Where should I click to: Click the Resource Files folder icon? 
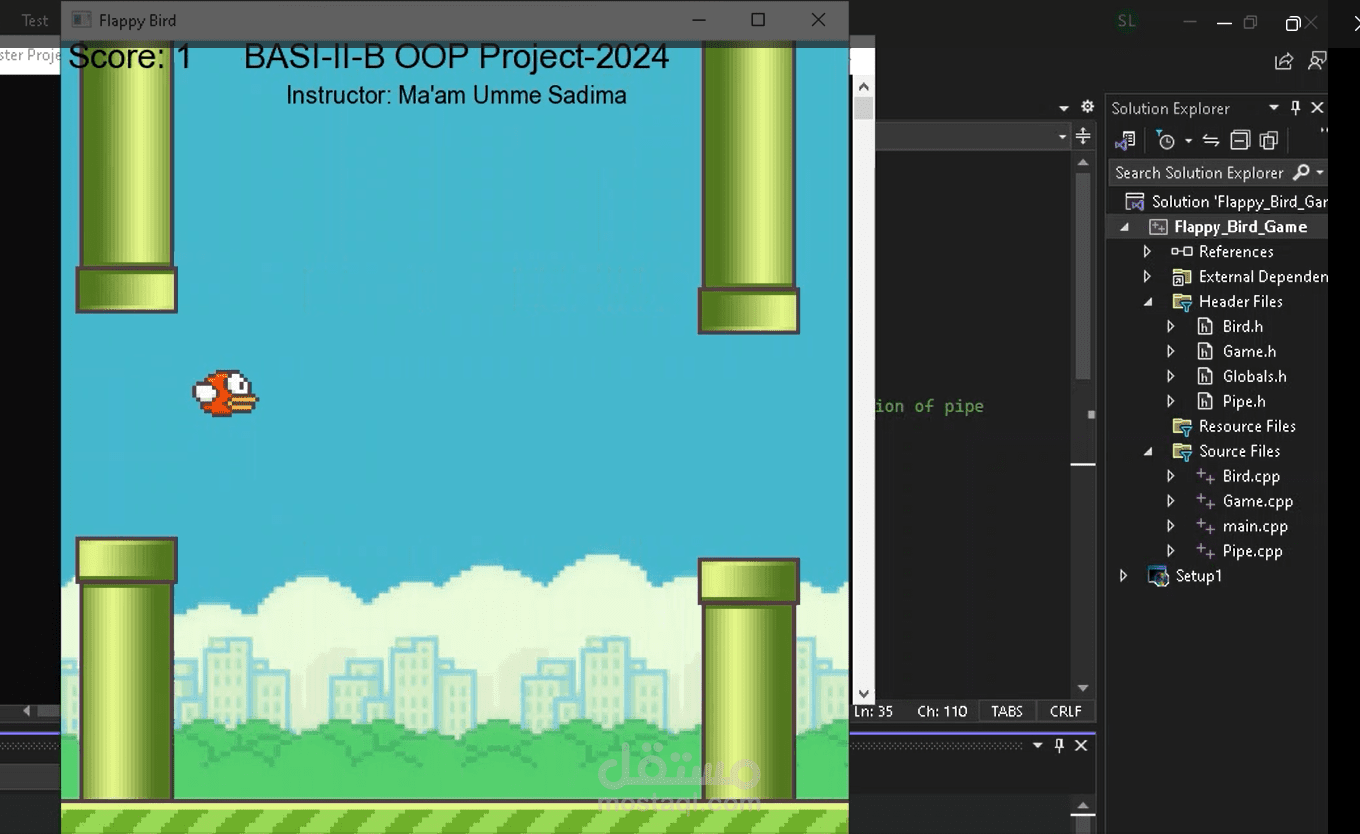1182,426
